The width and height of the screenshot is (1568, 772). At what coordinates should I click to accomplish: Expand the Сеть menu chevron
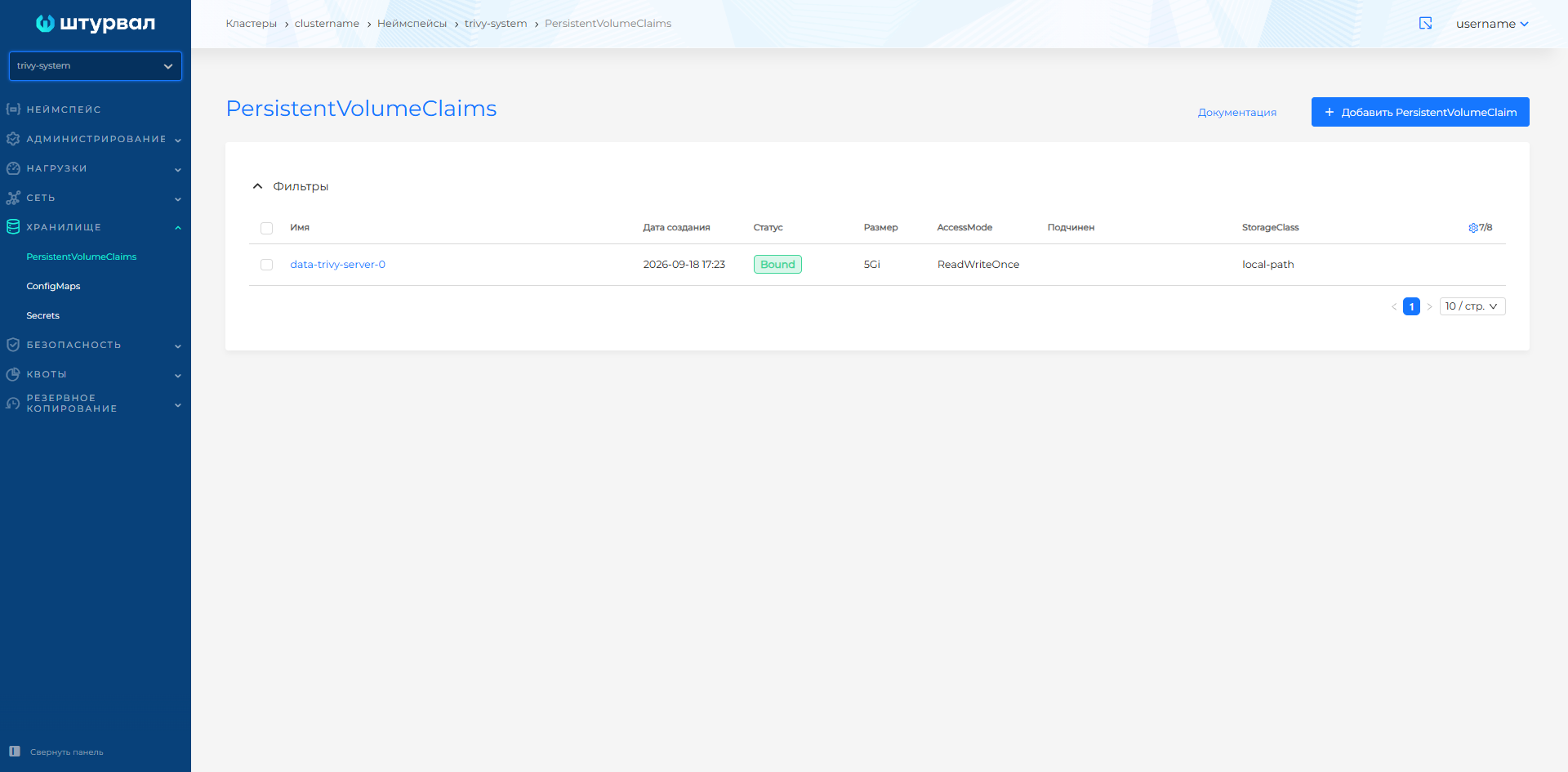pyautogui.click(x=178, y=199)
